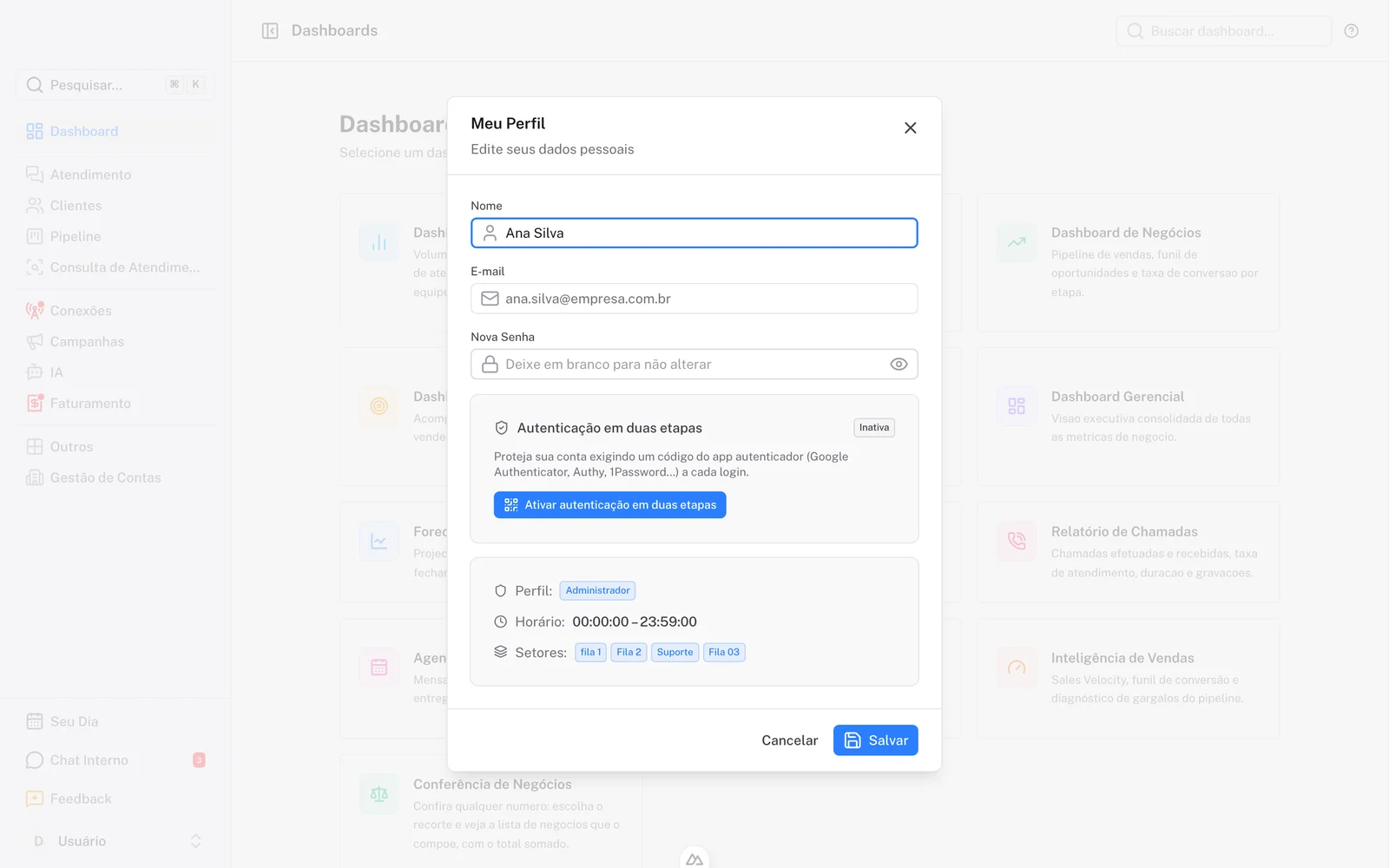This screenshot has width=1389, height=868.
Task: Cancel profile editing
Action: 789,740
